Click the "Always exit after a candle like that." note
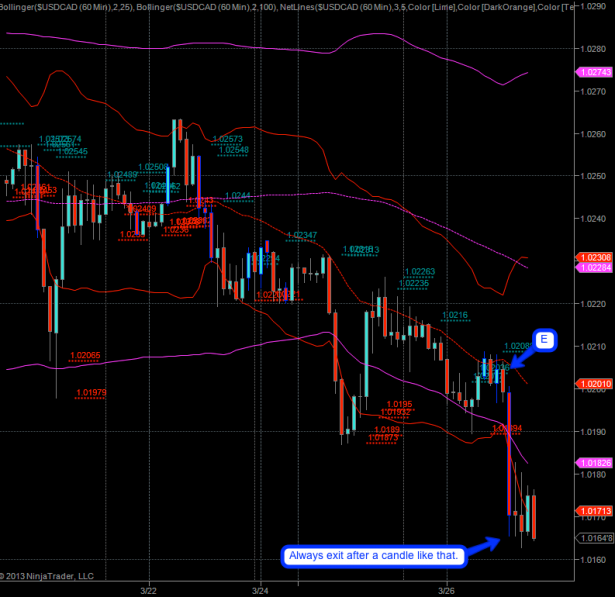615x597 pixels. tap(370, 555)
